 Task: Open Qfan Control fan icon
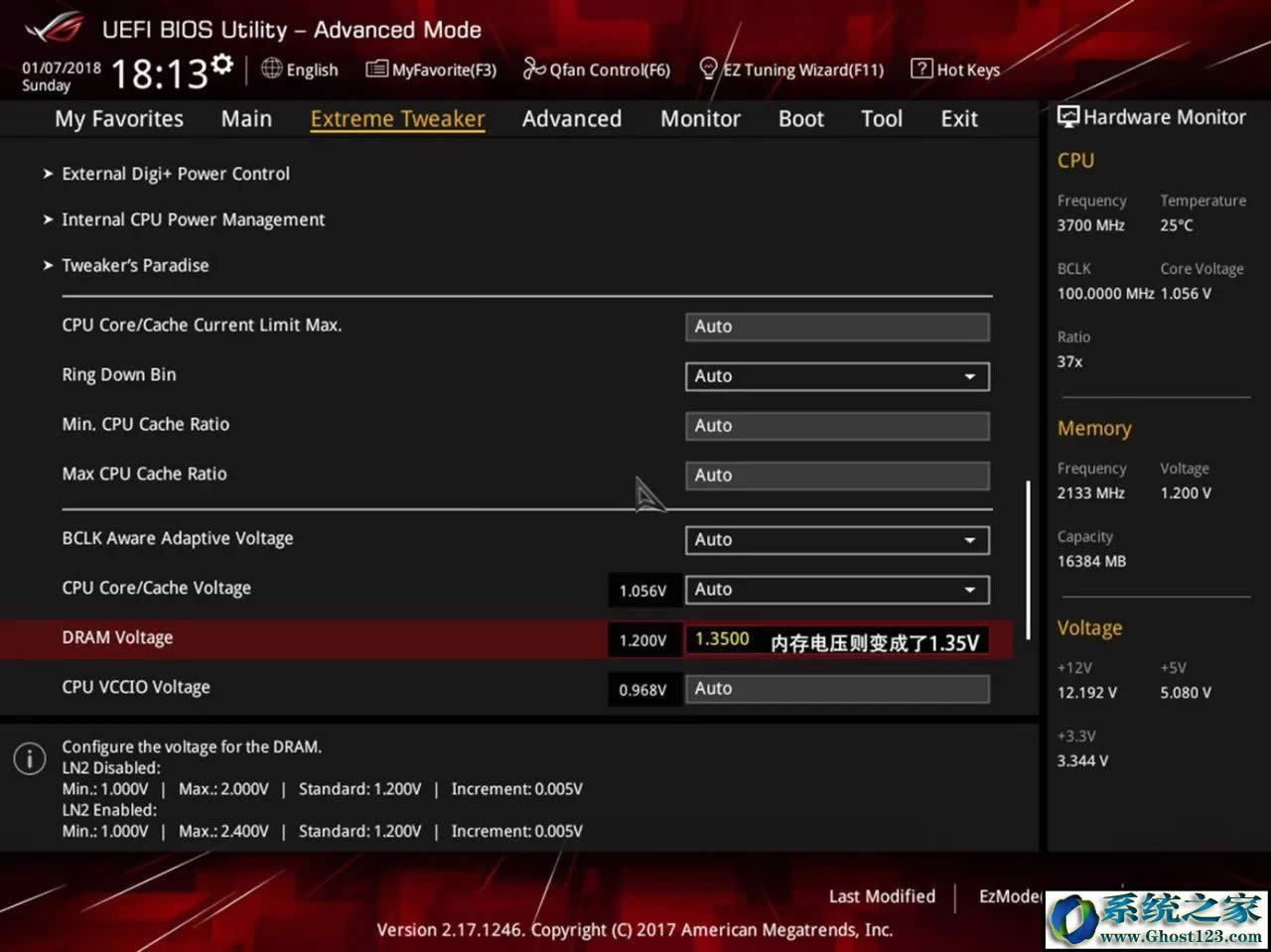534,69
